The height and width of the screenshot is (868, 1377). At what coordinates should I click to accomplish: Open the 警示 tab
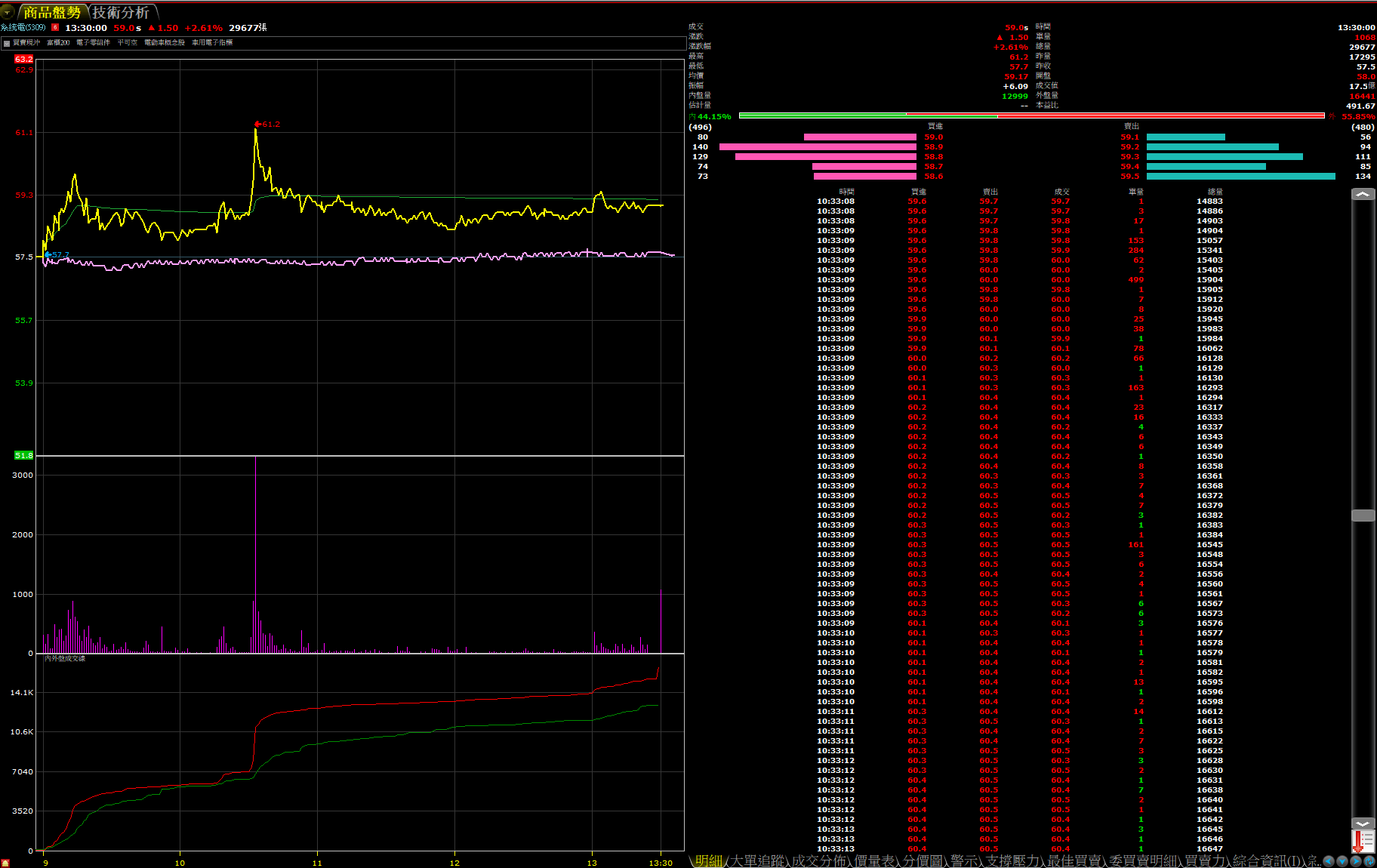coord(964,860)
